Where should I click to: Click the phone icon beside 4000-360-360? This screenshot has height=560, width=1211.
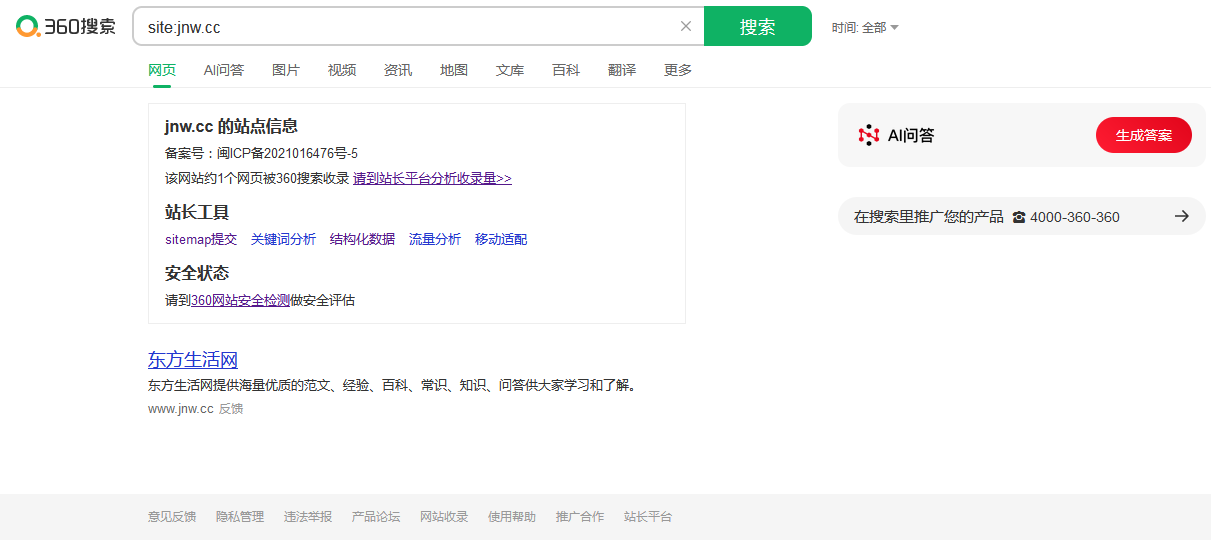1019,217
